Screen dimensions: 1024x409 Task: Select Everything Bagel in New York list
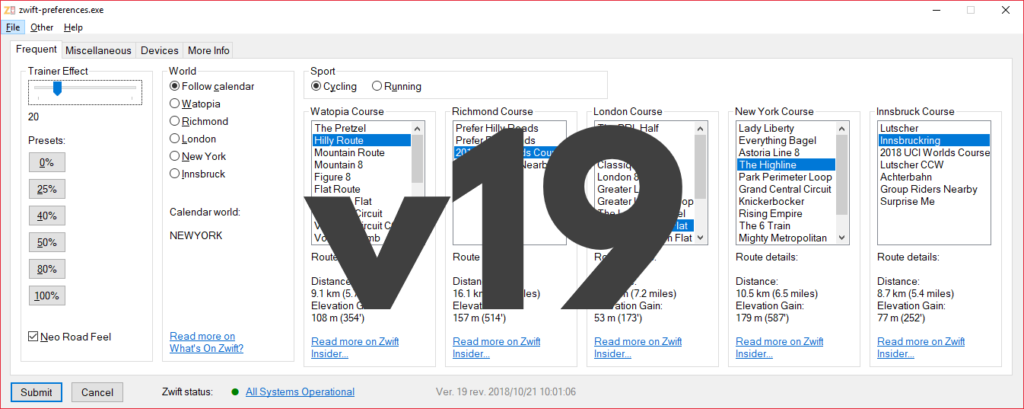coord(786,140)
